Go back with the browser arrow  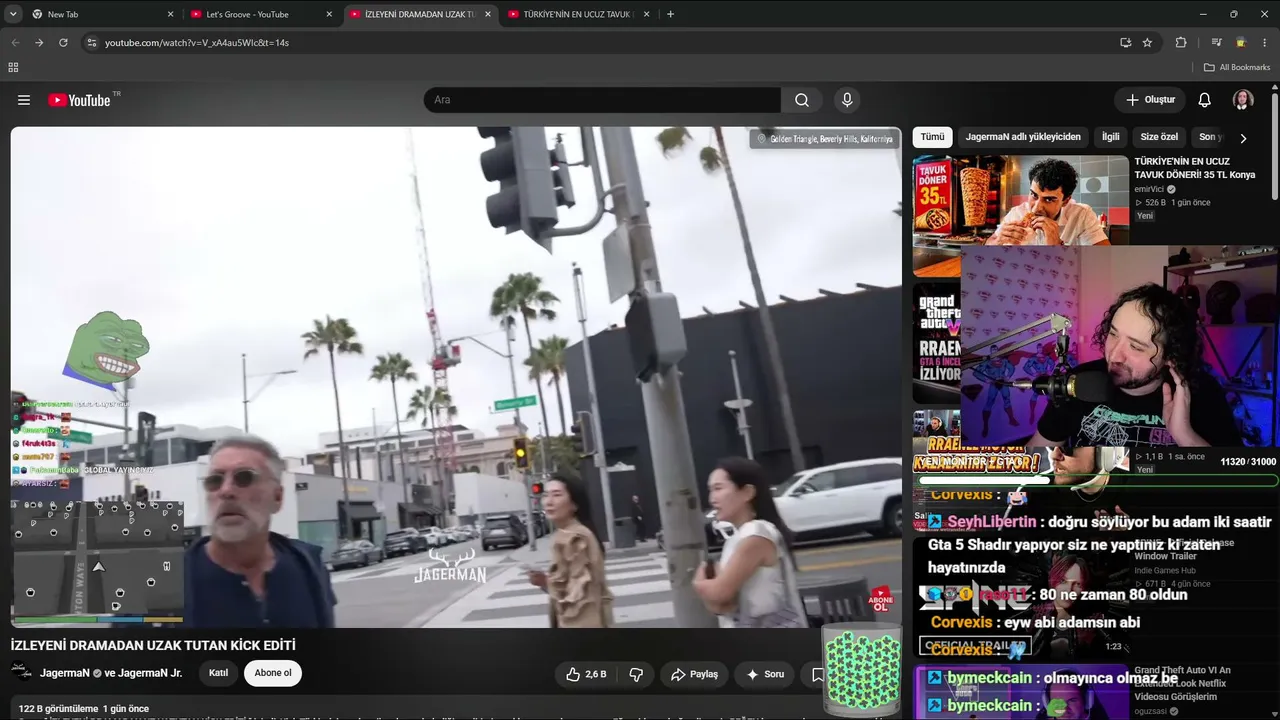pos(15,43)
